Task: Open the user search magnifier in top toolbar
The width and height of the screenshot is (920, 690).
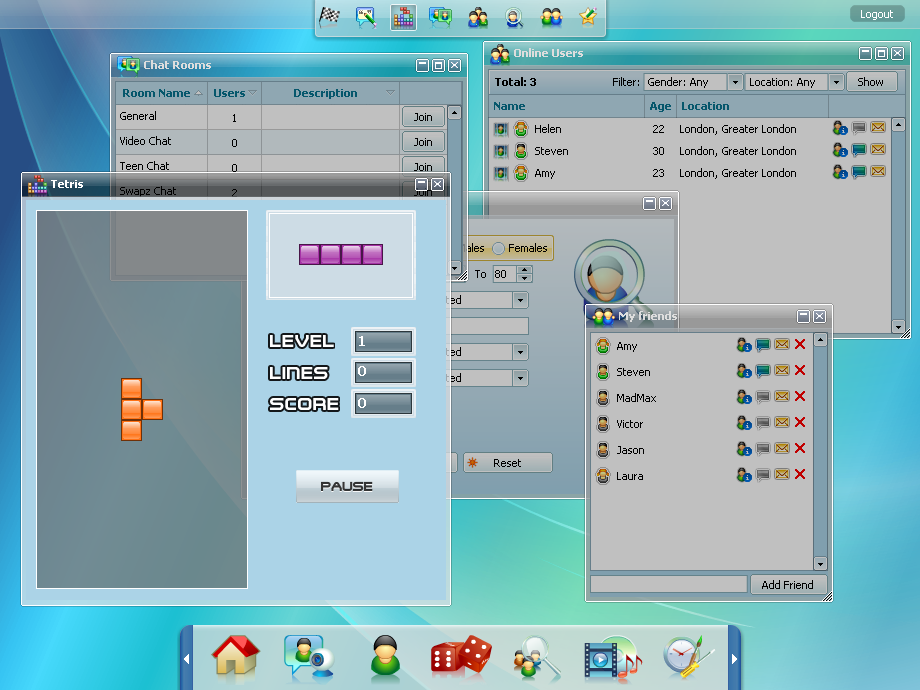Action: tap(514, 17)
